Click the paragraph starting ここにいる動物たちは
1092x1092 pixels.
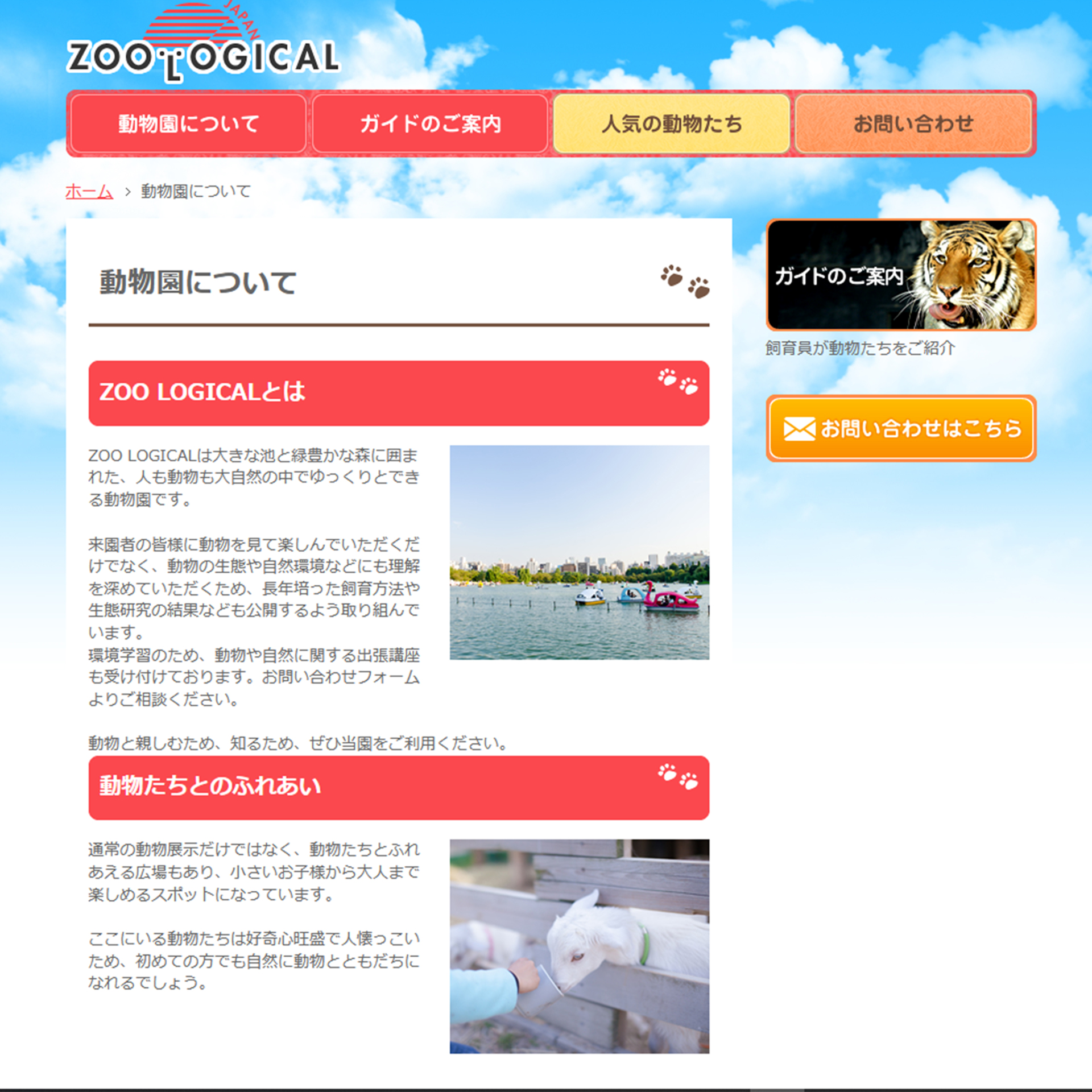[x=254, y=961]
